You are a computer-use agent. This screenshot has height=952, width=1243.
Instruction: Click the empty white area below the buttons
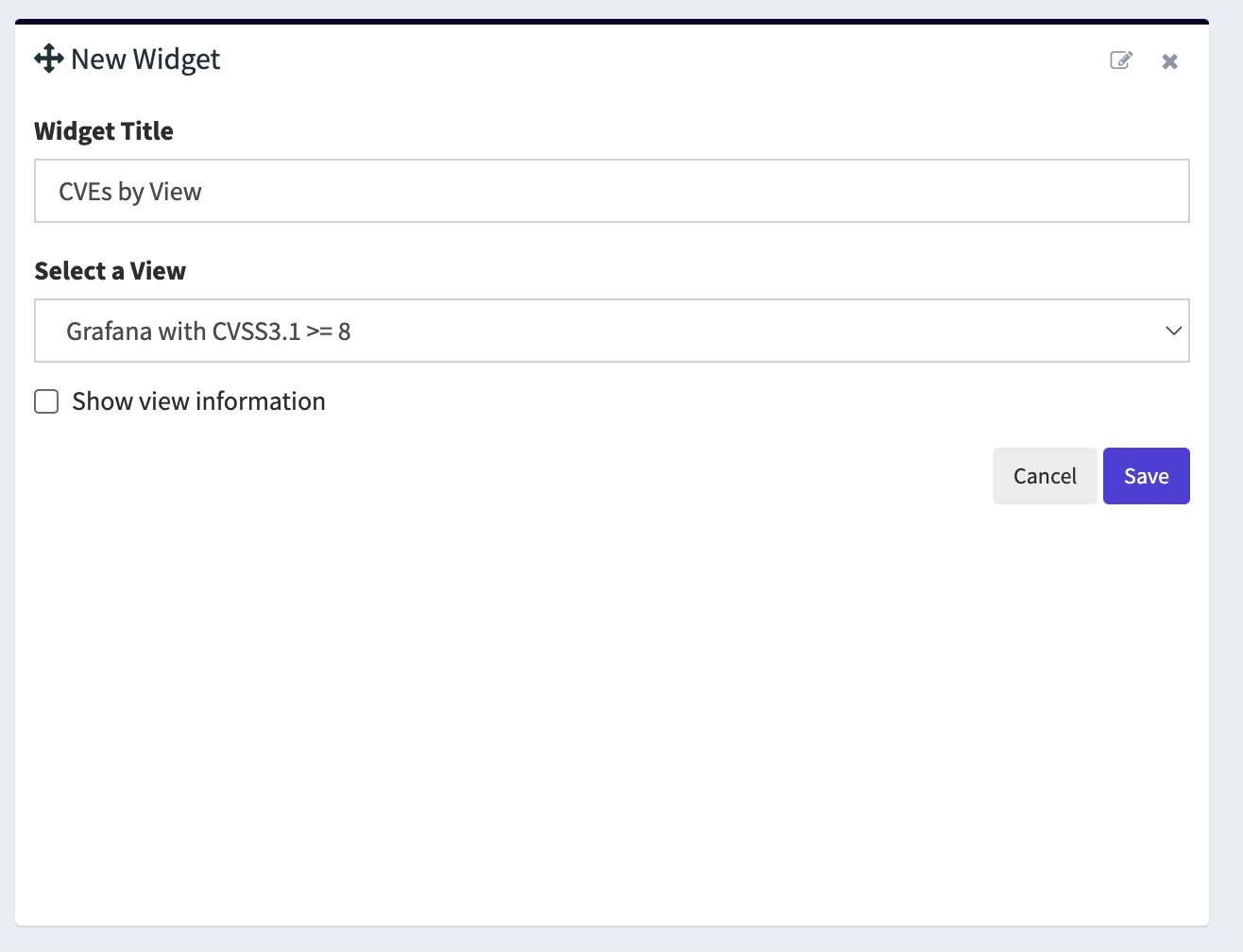pos(612,708)
